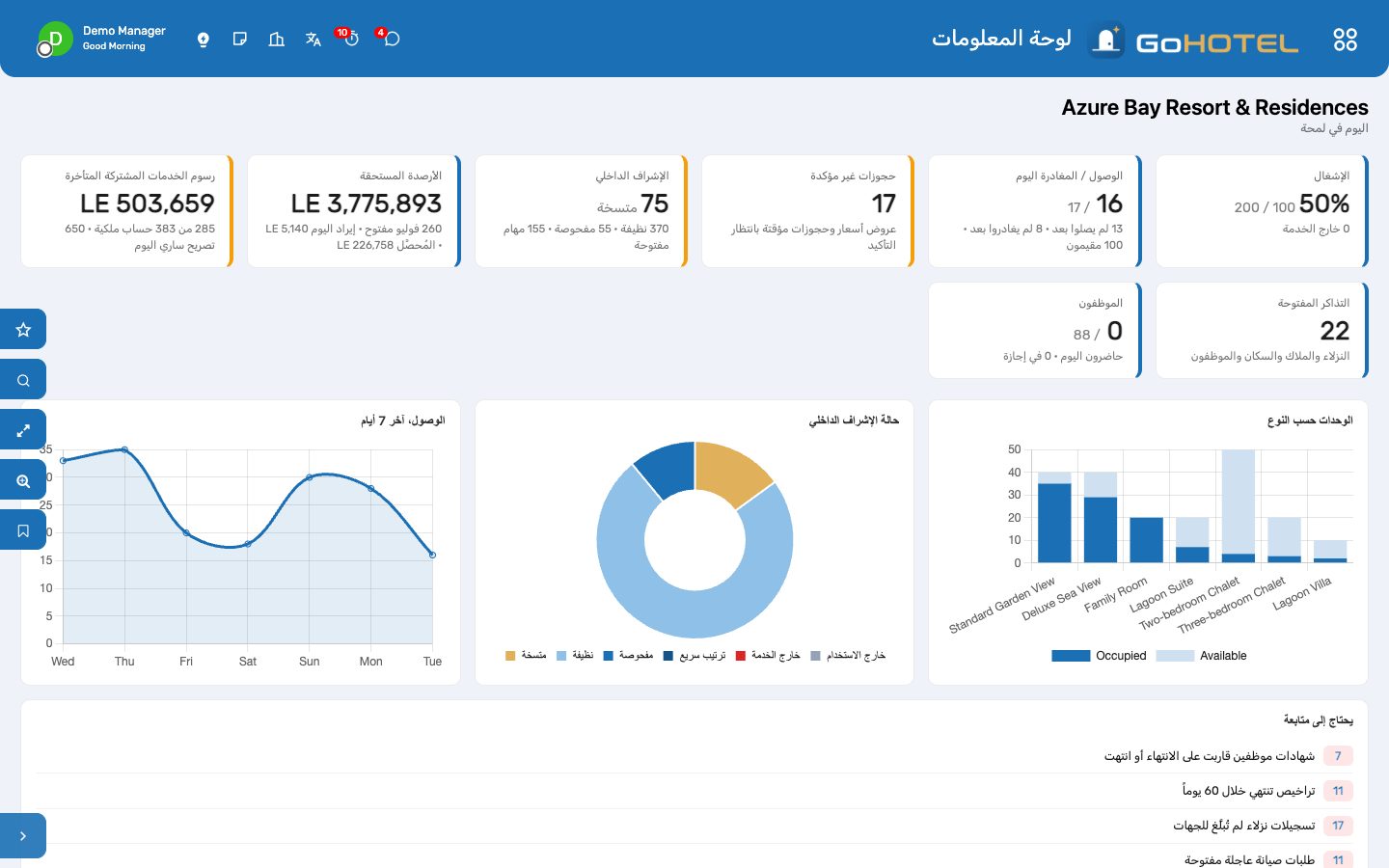Click the Thu data point on arrivals chart
The width and height of the screenshot is (1389, 868).
[x=124, y=449]
